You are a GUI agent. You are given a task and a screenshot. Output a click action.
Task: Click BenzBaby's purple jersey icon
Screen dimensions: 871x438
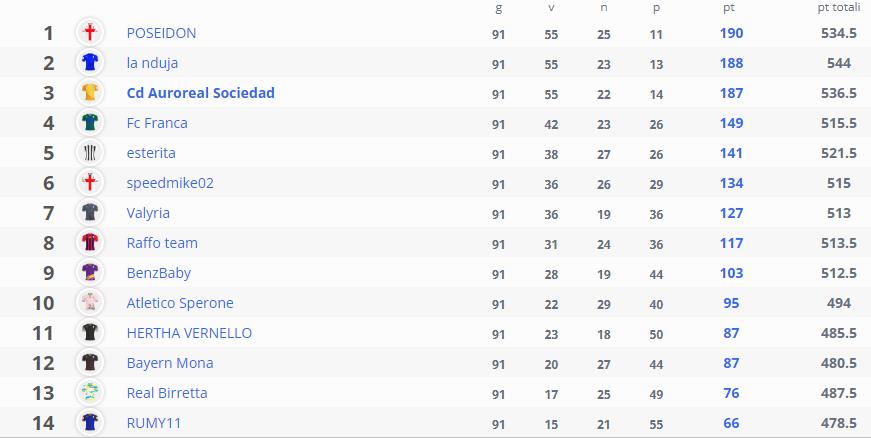pos(90,273)
